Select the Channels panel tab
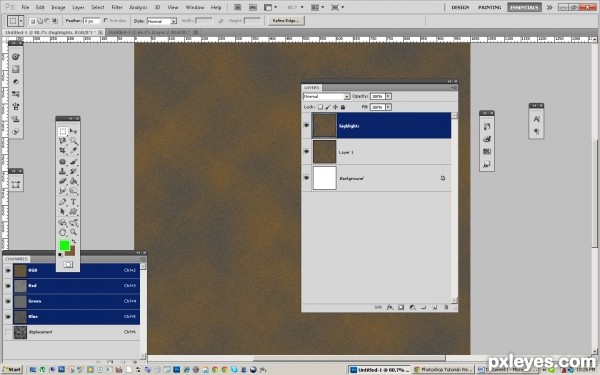Image resolution: width=600 pixels, height=375 pixels. pyautogui.click(x=17, y=259)
